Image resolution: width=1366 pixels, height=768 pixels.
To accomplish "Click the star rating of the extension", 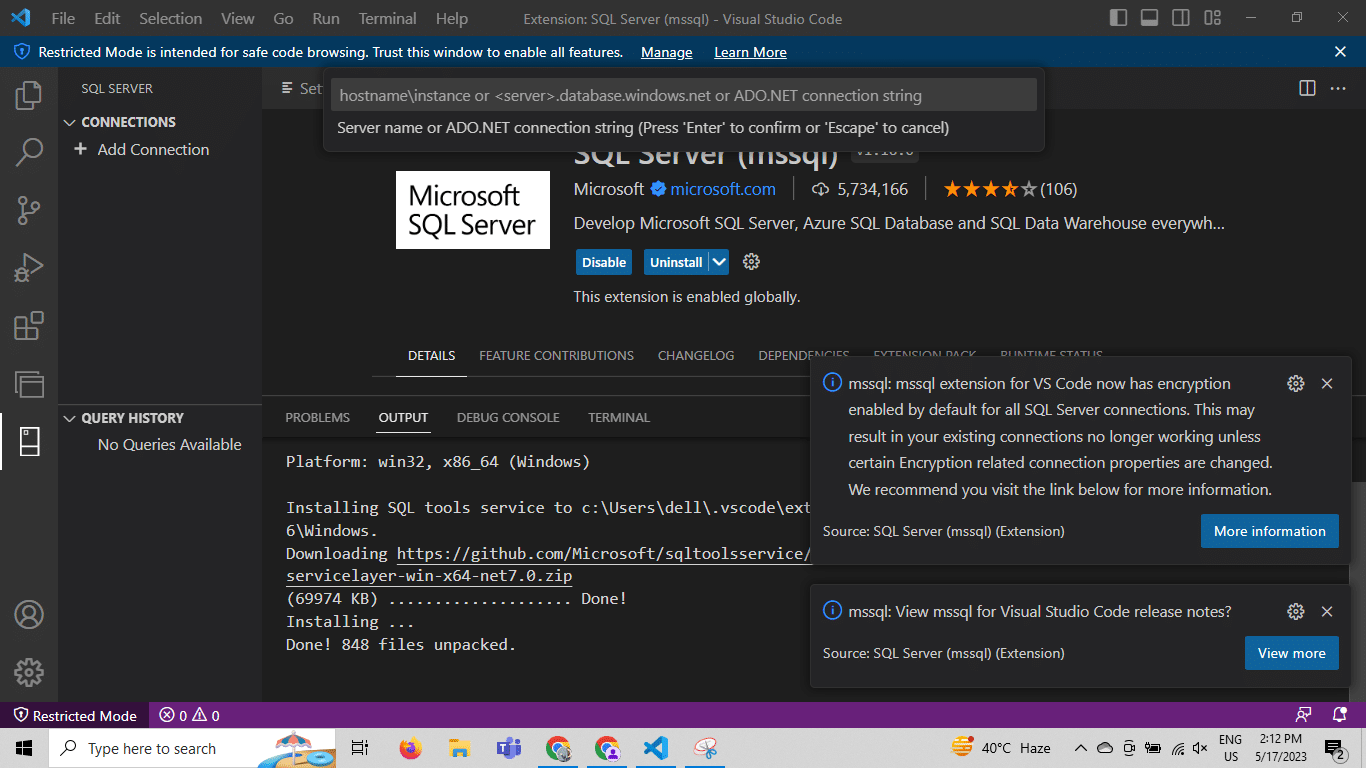I will 990,189.
